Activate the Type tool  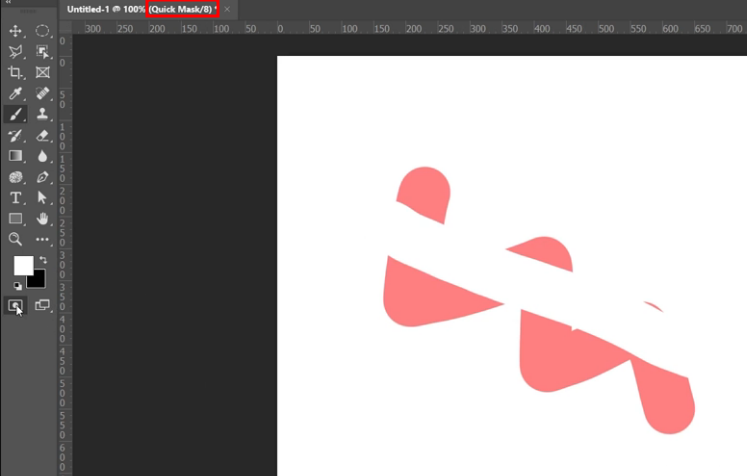15,198
